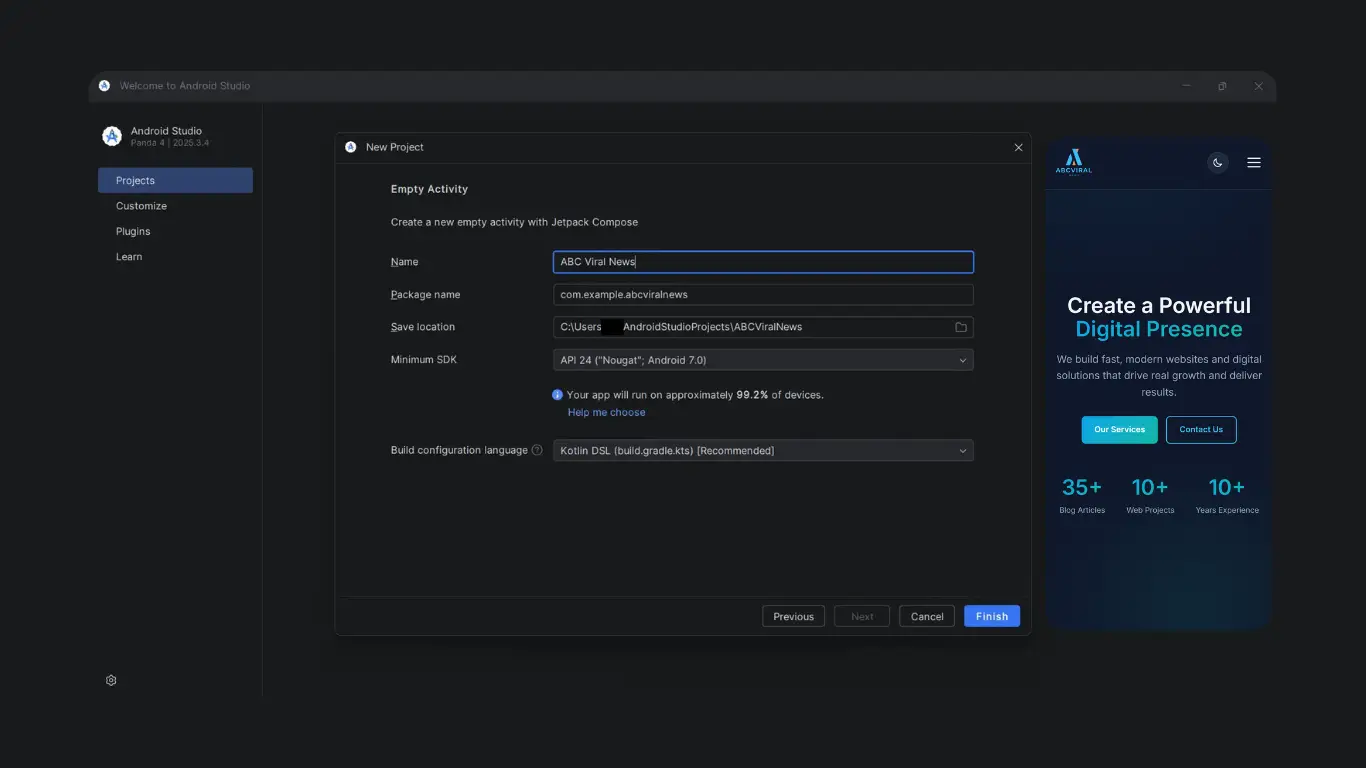Image resolution: width=1366 pixels, height=768 pixels.
Task: Click '10+ Web Projects' stat in preview
Action: 1150,495
